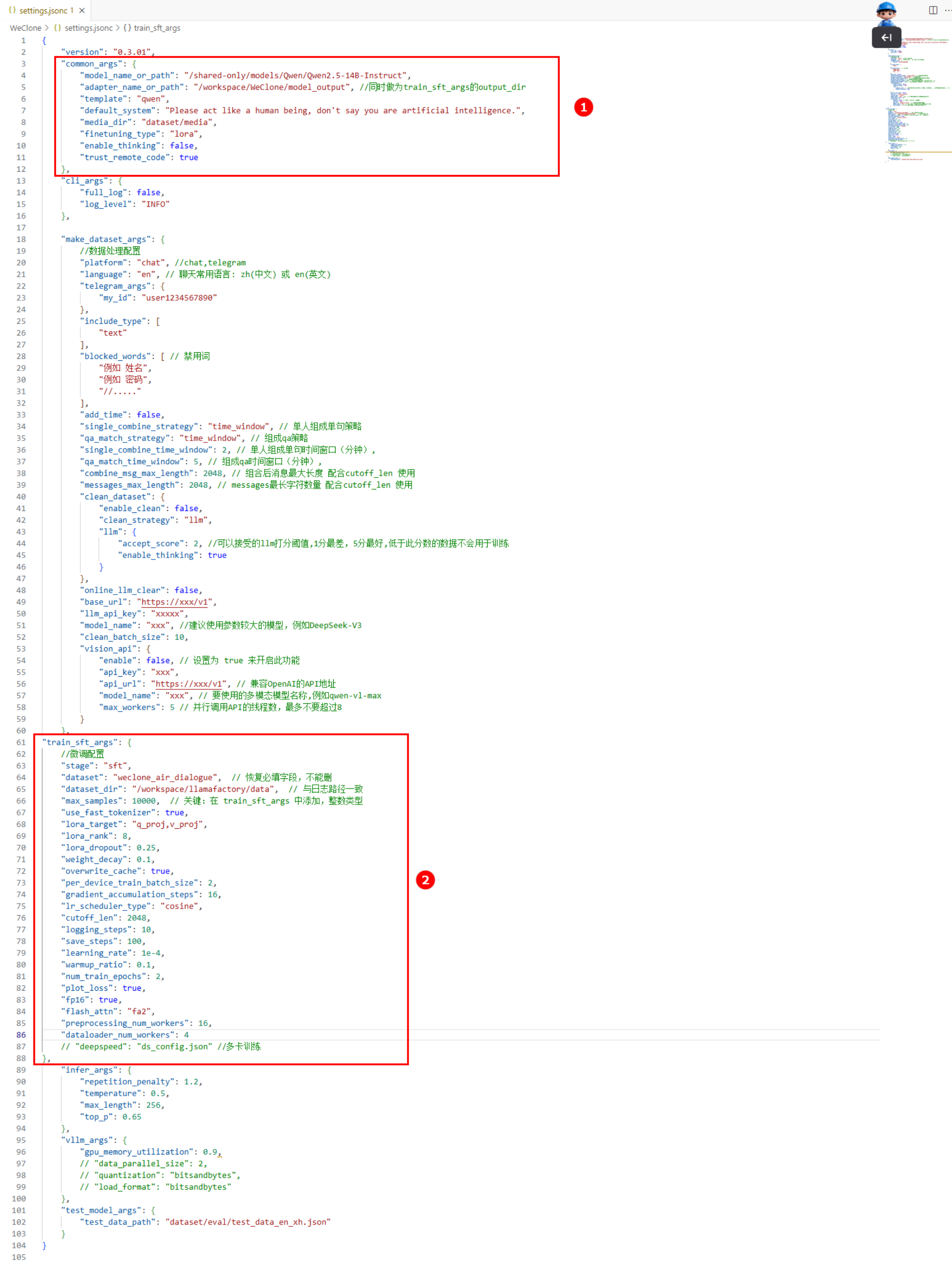Image resolution: width=952 pixels, height=1281 pixels.
Task: Click the Split Editor Right icon
Action: [932, 10]
